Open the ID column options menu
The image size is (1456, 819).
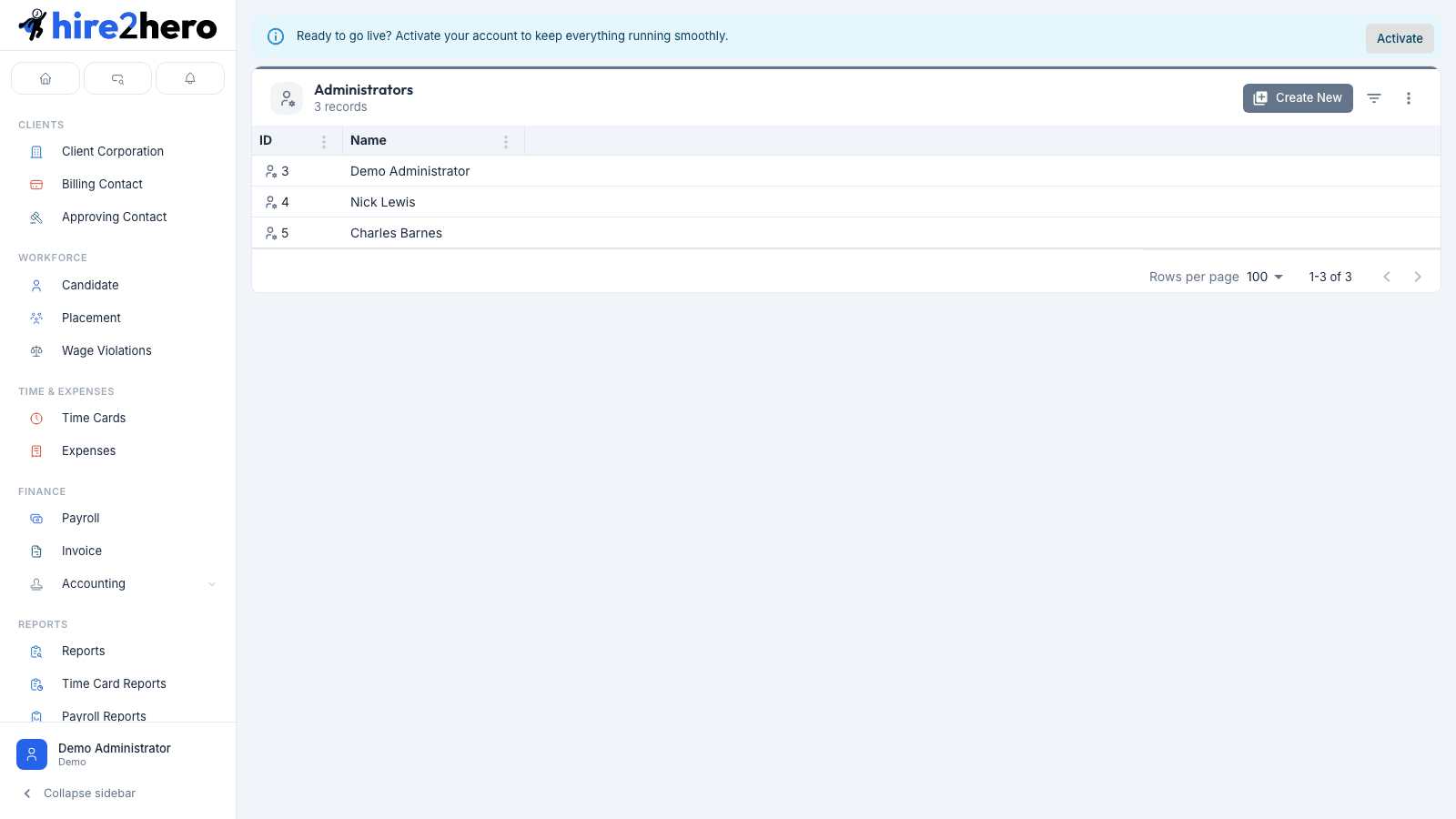click(x=324, y=141)
